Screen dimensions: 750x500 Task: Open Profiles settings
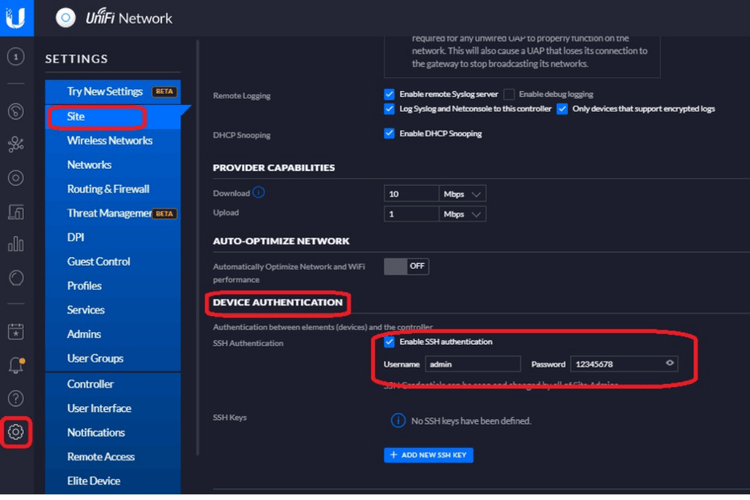click(113, 286)
